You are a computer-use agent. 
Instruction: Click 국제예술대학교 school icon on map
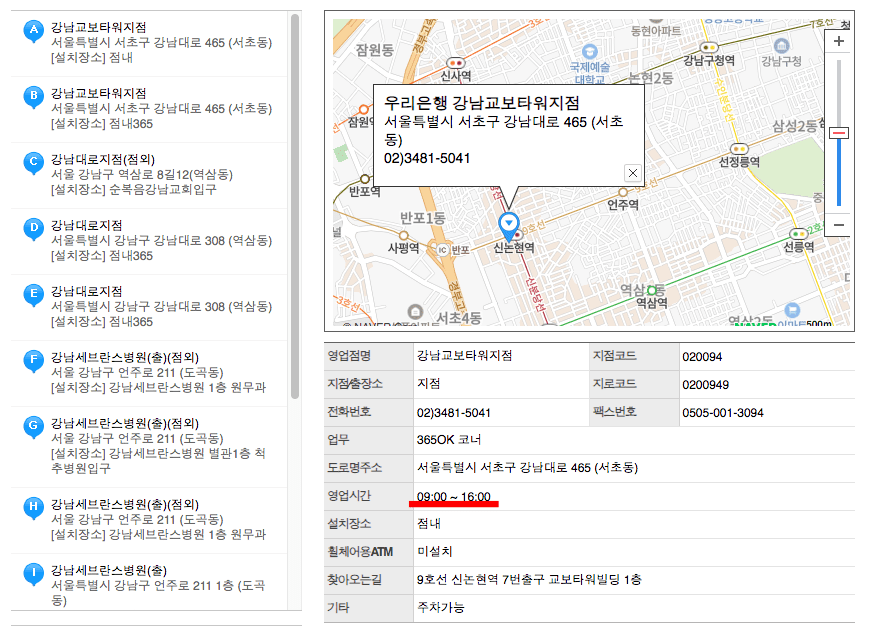coord(590,52)
